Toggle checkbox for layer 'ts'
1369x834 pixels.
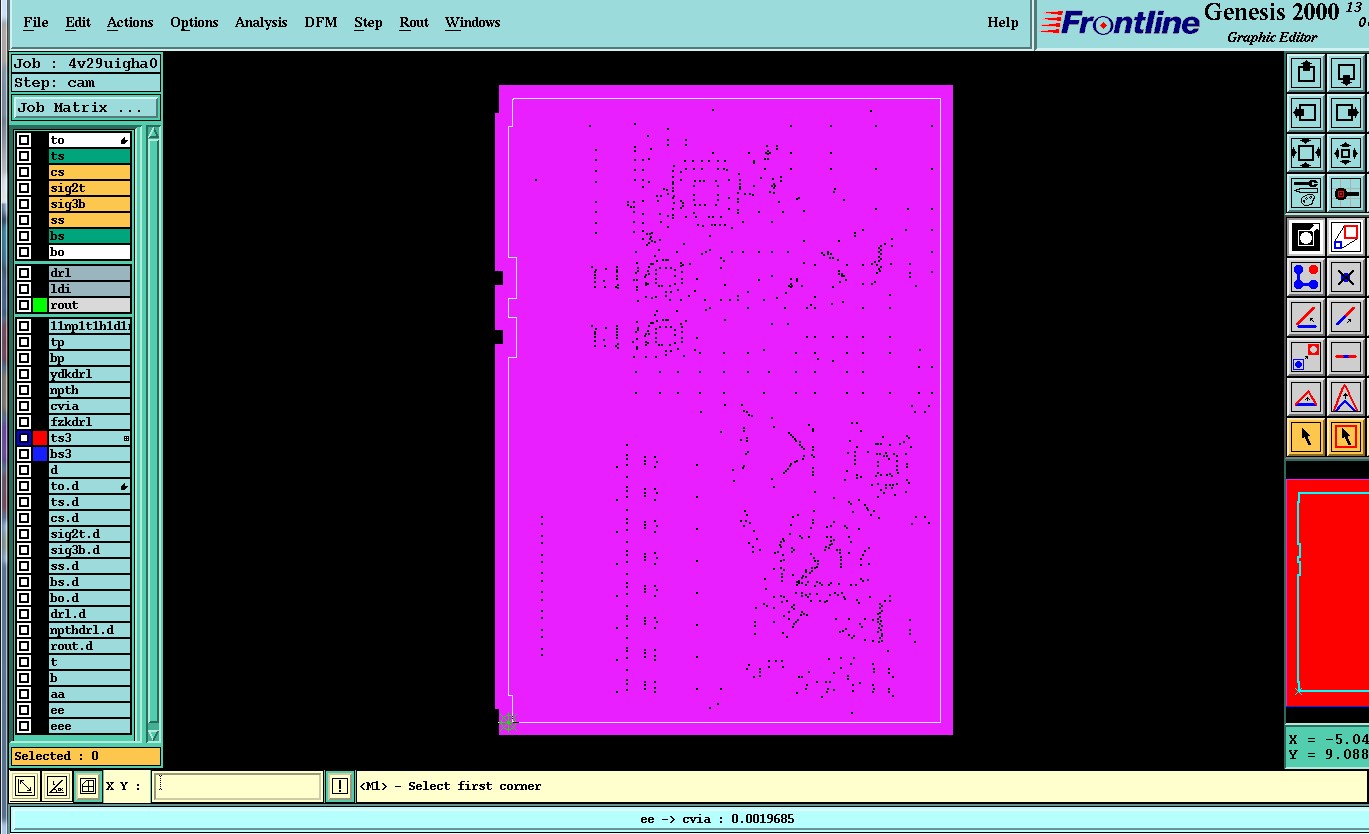tap(24, 156)
